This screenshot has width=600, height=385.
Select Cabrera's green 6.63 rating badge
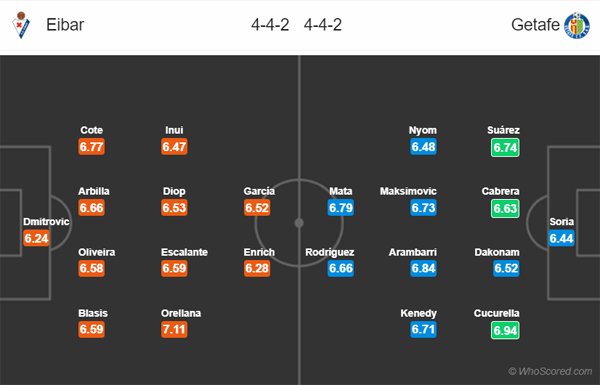505,208
